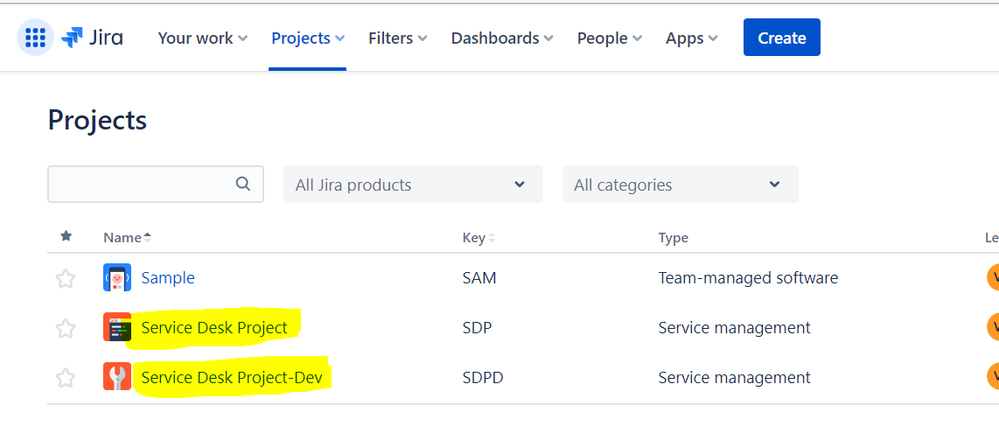999x447 pixels.
Task: Open the app switcher grid icon
Action: (x=35, y=38)
